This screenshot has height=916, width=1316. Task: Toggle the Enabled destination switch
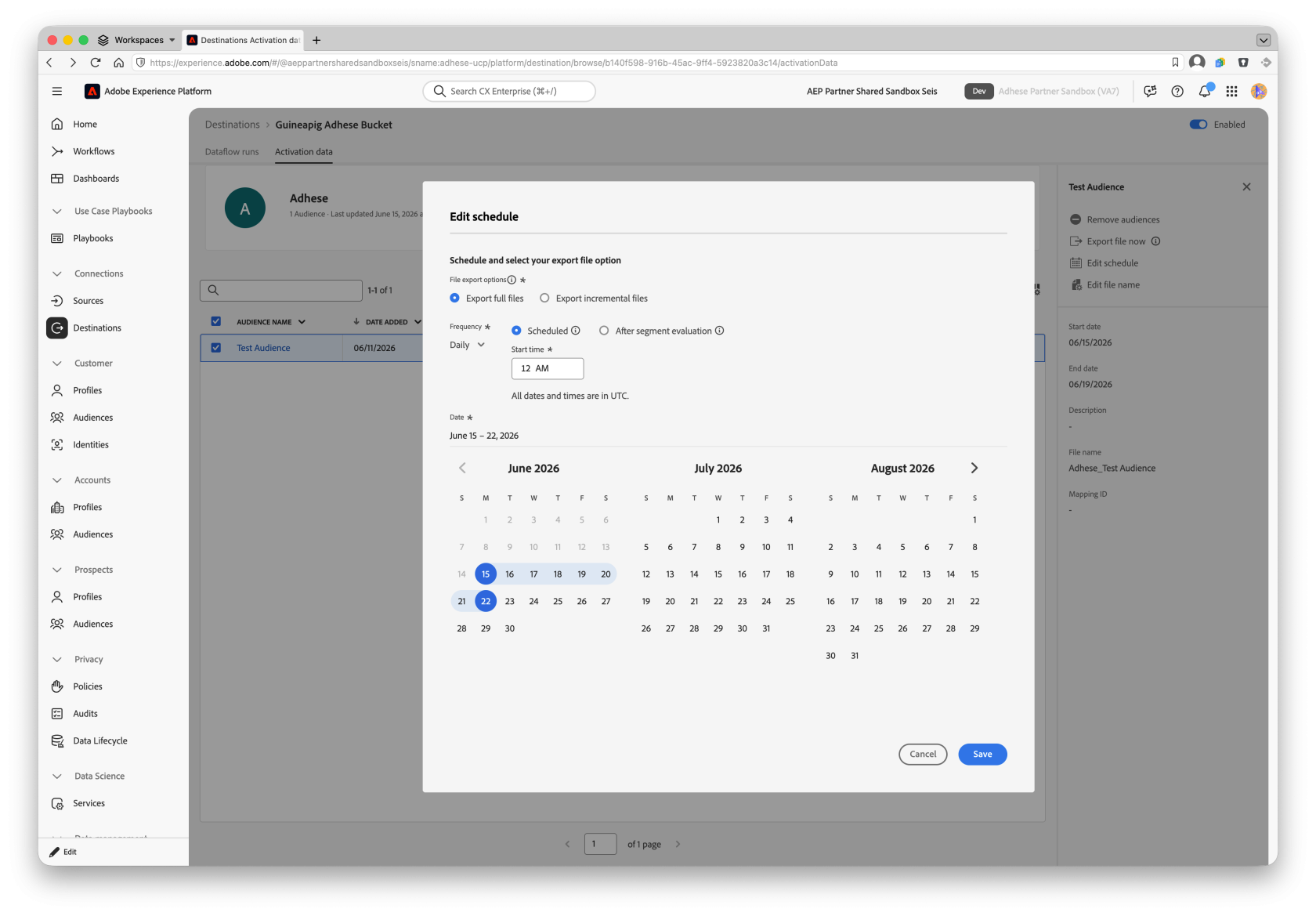click(x=1198, y=125)
